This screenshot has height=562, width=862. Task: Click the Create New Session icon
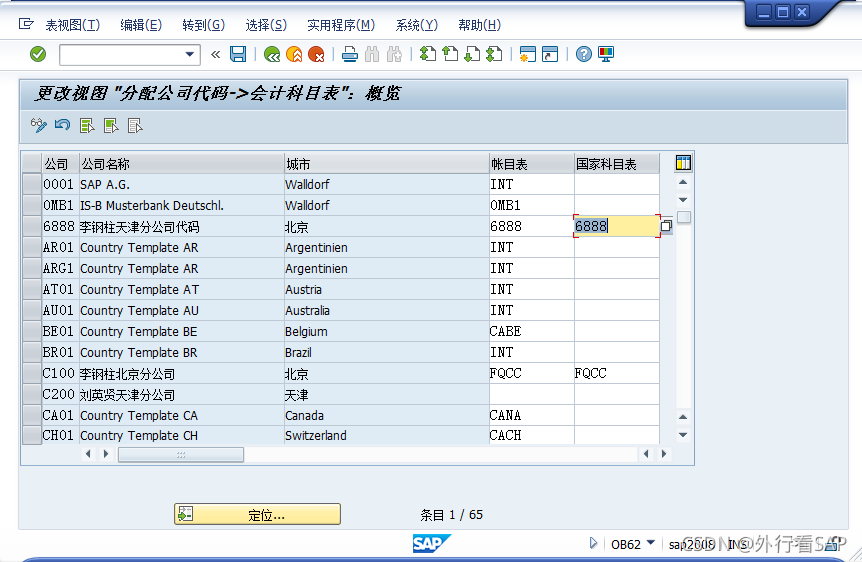528,54
